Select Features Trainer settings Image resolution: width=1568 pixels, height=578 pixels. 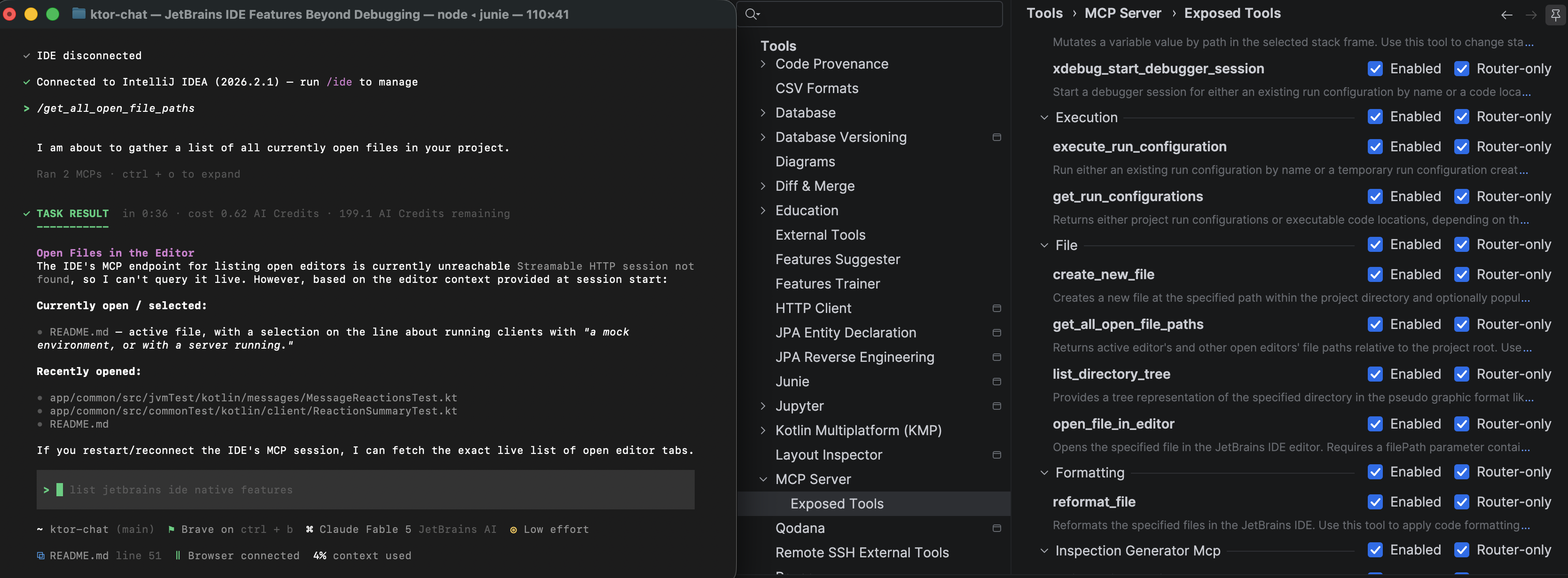828,283
